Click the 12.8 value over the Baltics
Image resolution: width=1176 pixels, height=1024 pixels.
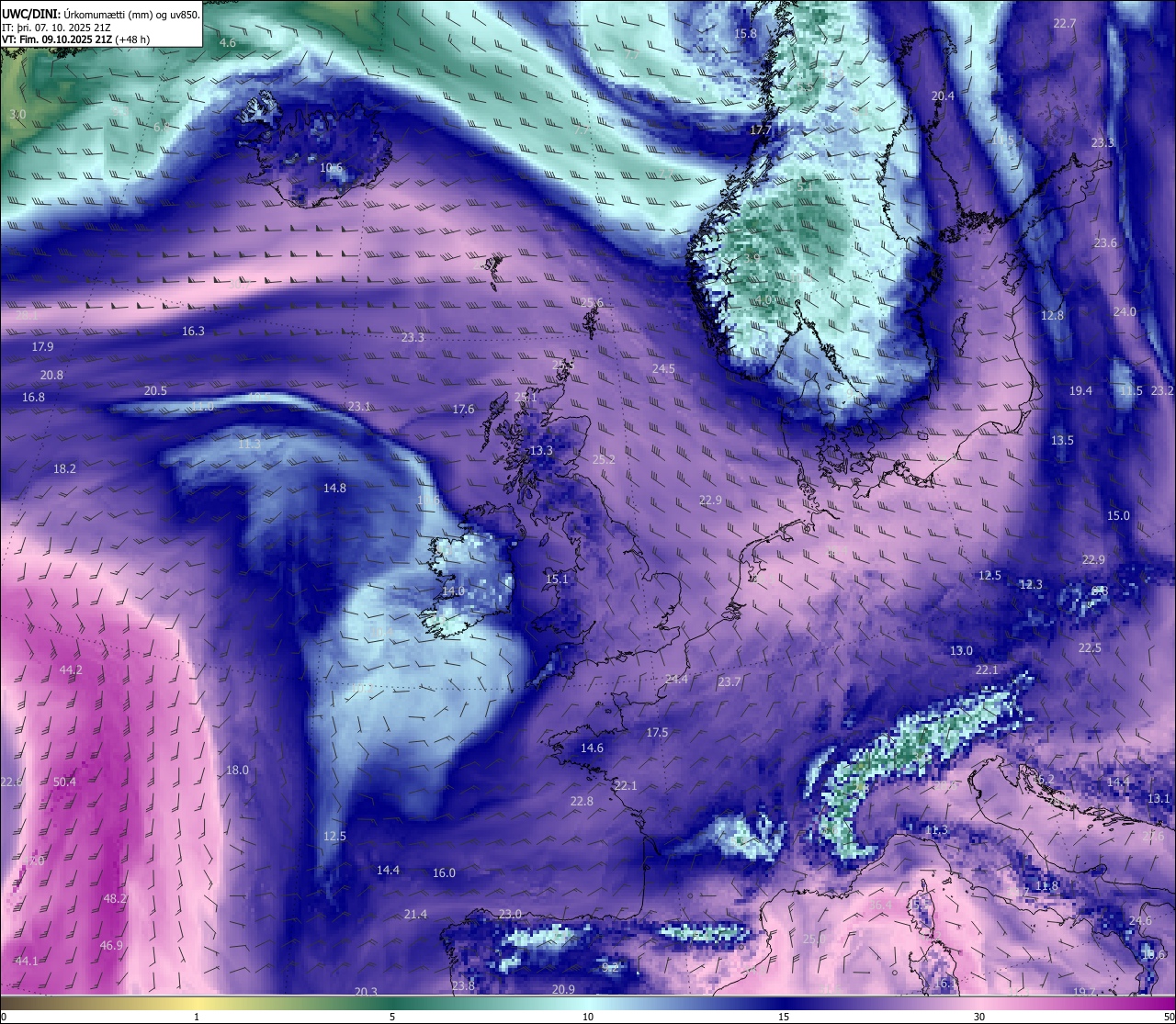tap(1052, 316)
